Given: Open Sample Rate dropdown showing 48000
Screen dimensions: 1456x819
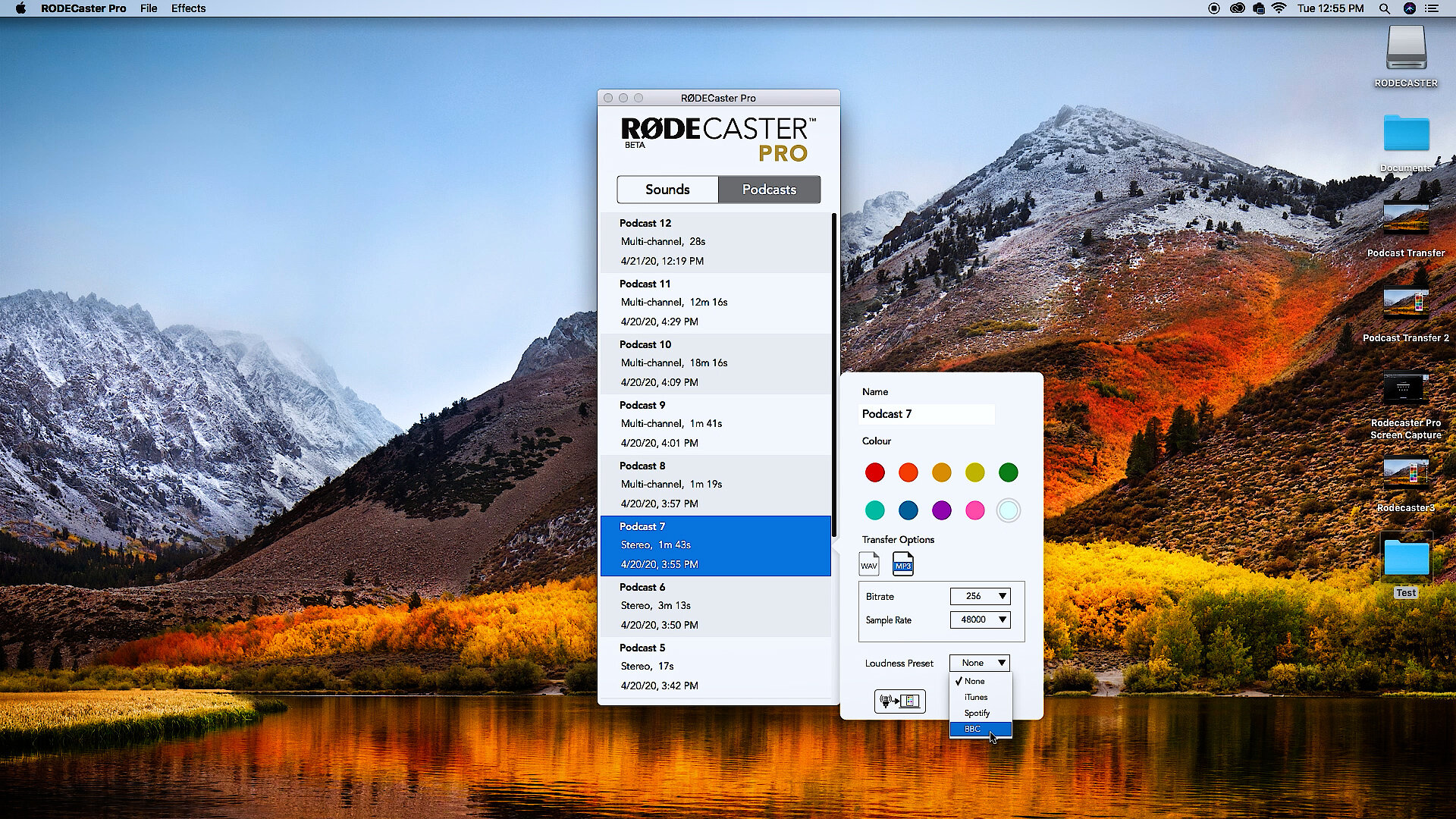Looking at the screenshot, I should [980, 620].
